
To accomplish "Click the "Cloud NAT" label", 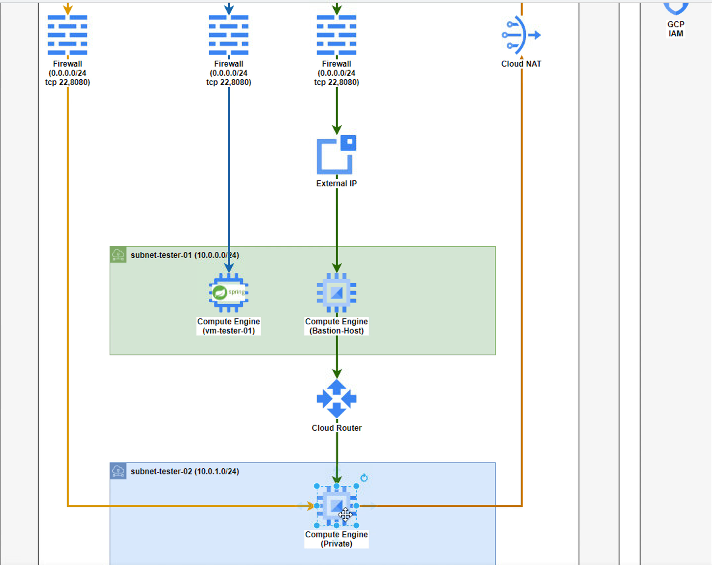I will coord(521,64).
